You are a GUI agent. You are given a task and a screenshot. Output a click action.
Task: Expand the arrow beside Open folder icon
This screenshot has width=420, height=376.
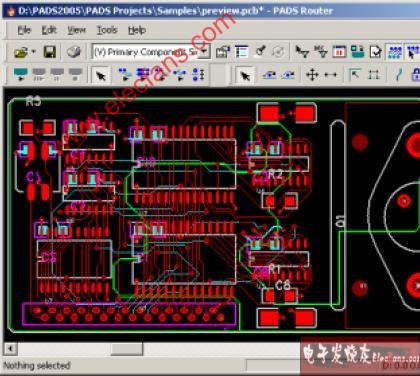33,52
